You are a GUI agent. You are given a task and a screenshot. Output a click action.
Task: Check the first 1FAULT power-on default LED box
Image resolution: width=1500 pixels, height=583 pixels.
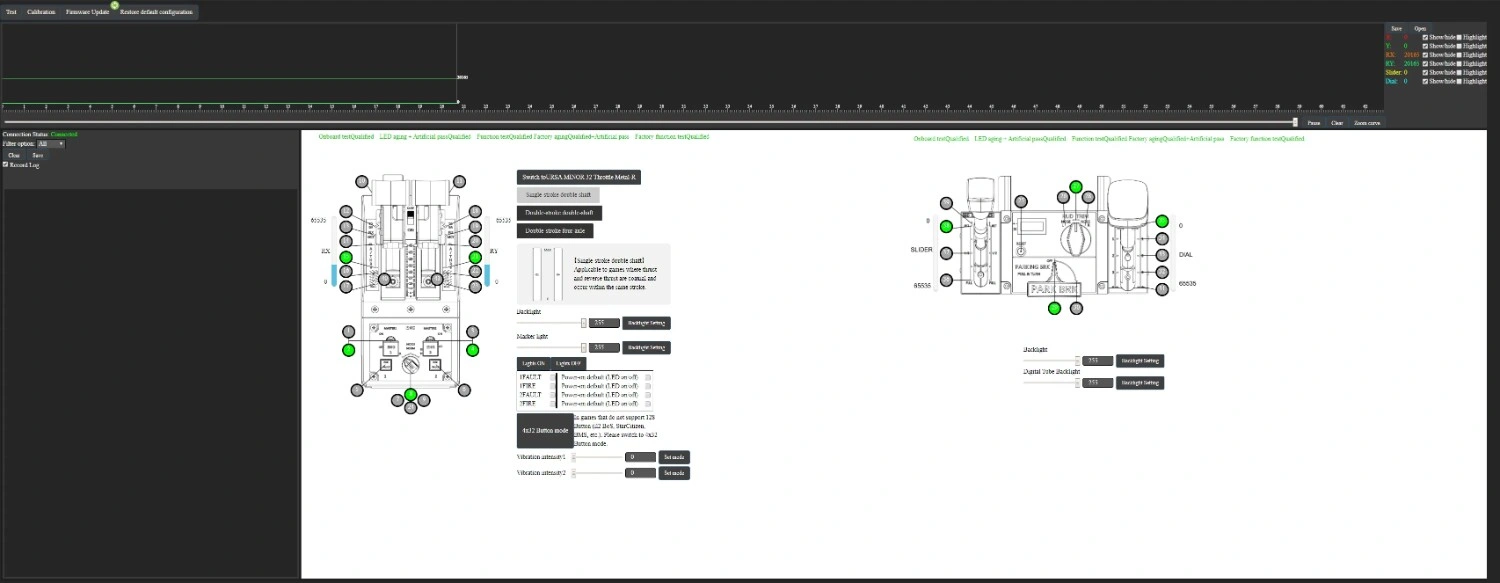[648, 378]
